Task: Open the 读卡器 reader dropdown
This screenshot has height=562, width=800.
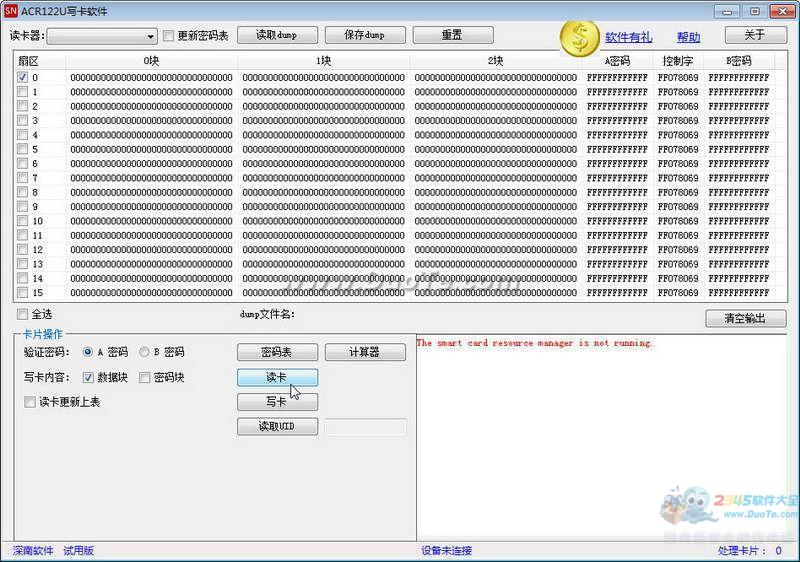Action: click(102, 36)
